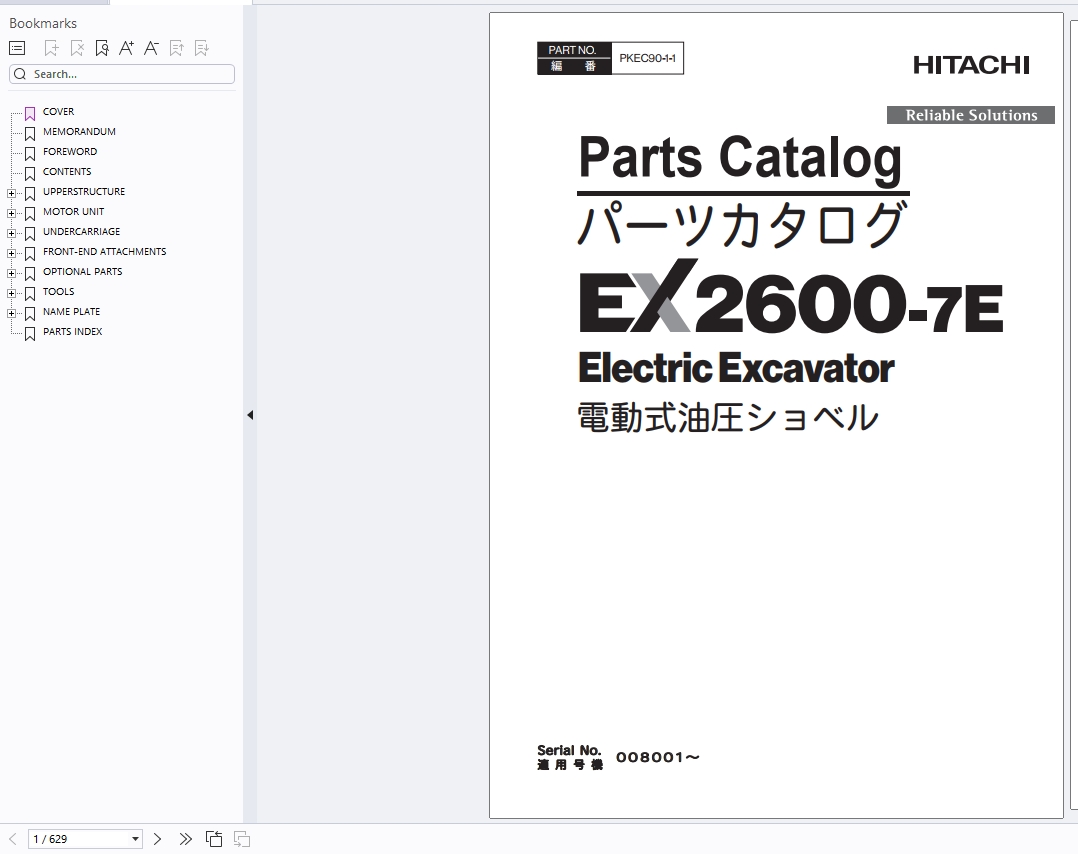
Task: Go to the next page
Action: coord(157,839)
